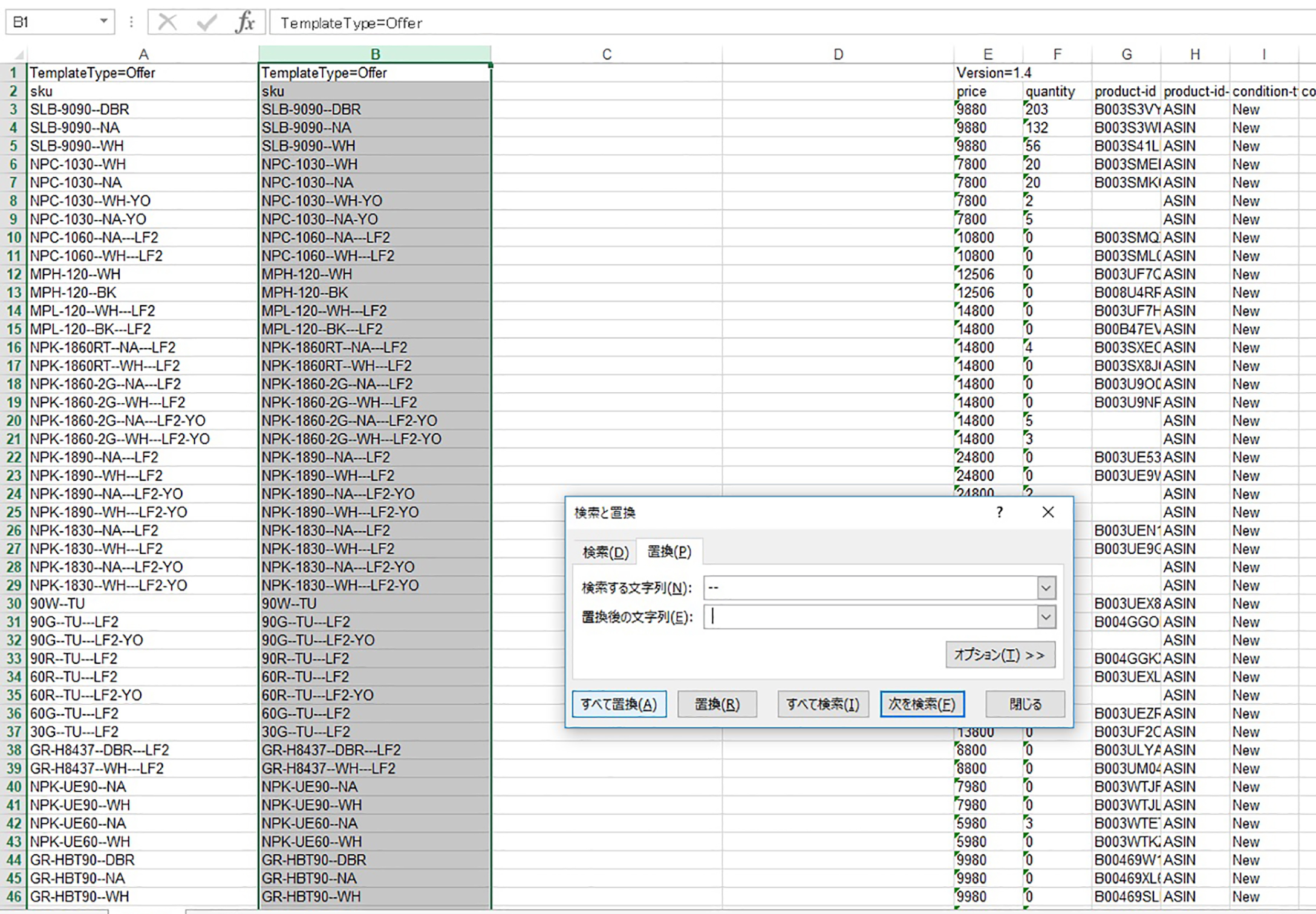The height and width of the screenshot is (914, 1316).
Task: Select column E header
Action: (x=988, y=54)
